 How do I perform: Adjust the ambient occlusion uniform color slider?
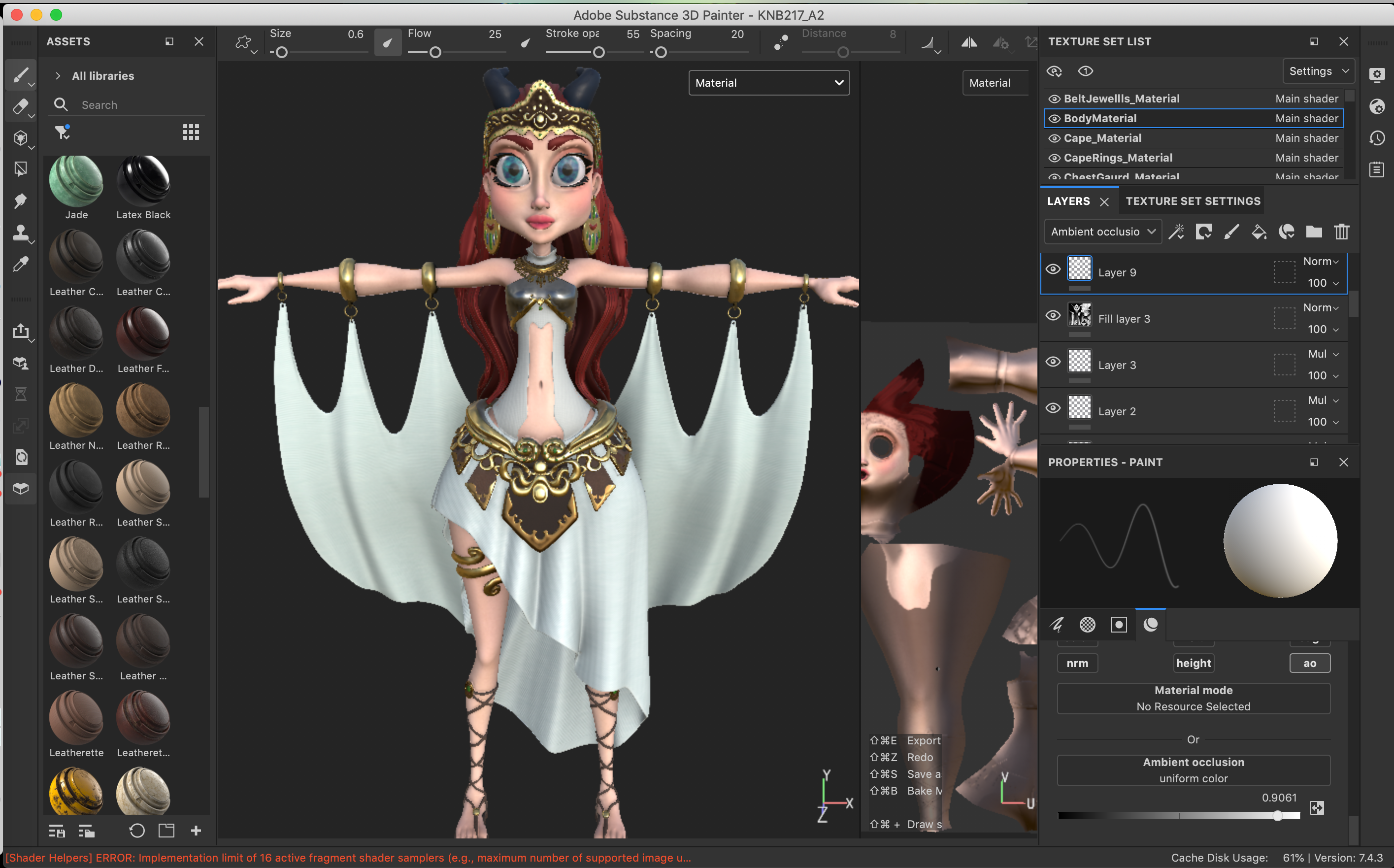(1277, 816)
